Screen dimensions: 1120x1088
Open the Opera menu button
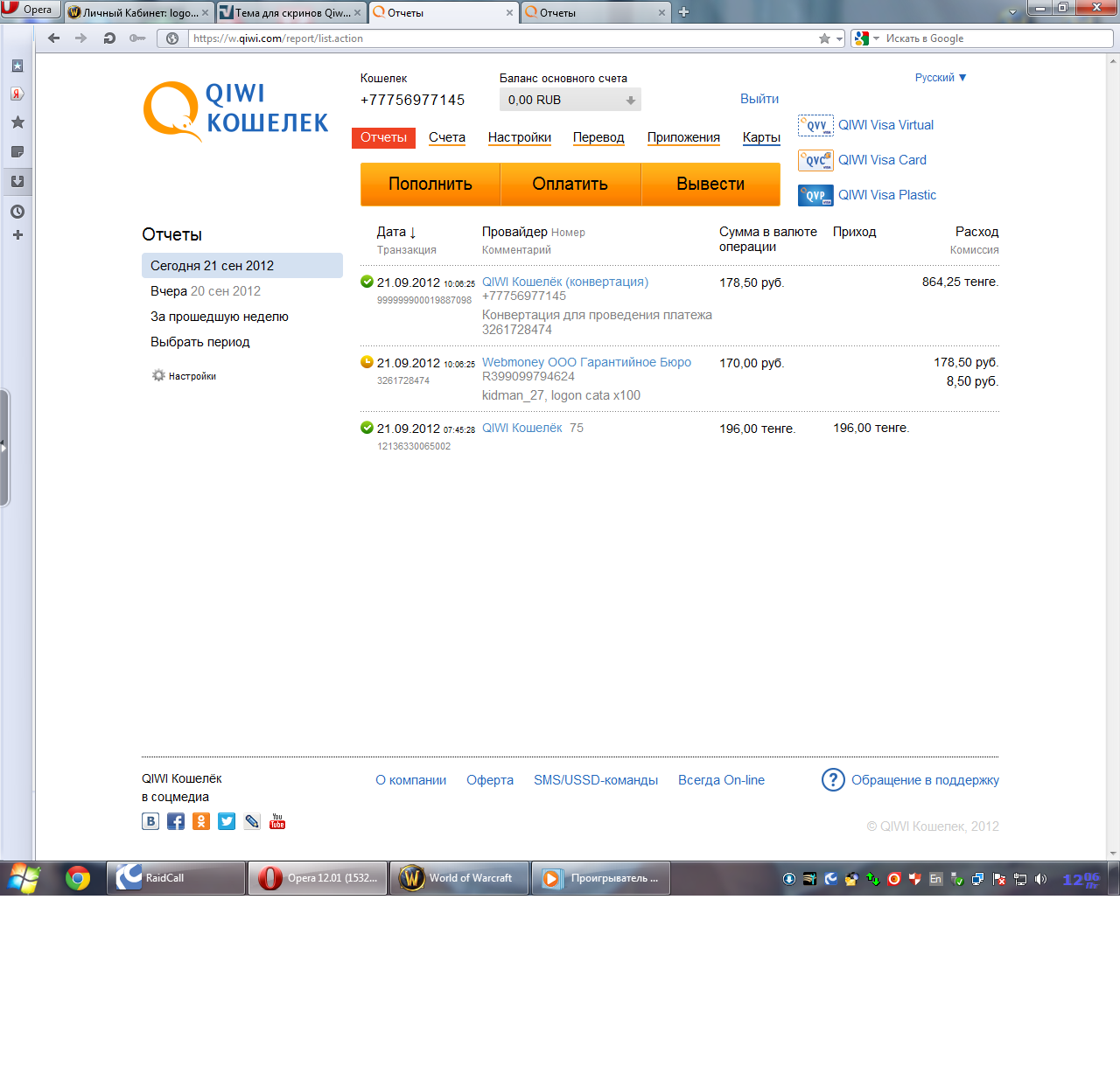[x=29, y=10]
